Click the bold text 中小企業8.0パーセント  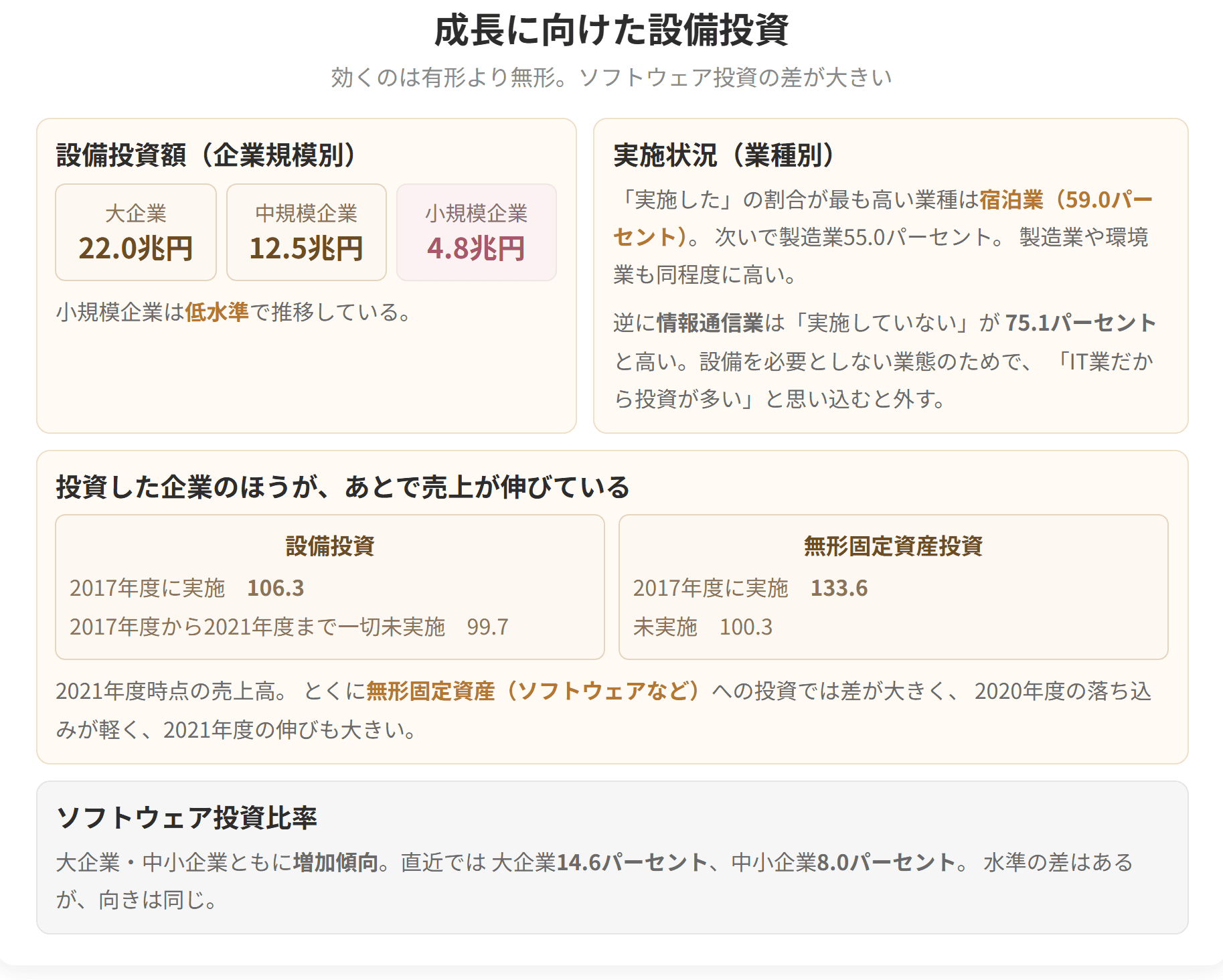pyautogui.click(x=843, y=862)
